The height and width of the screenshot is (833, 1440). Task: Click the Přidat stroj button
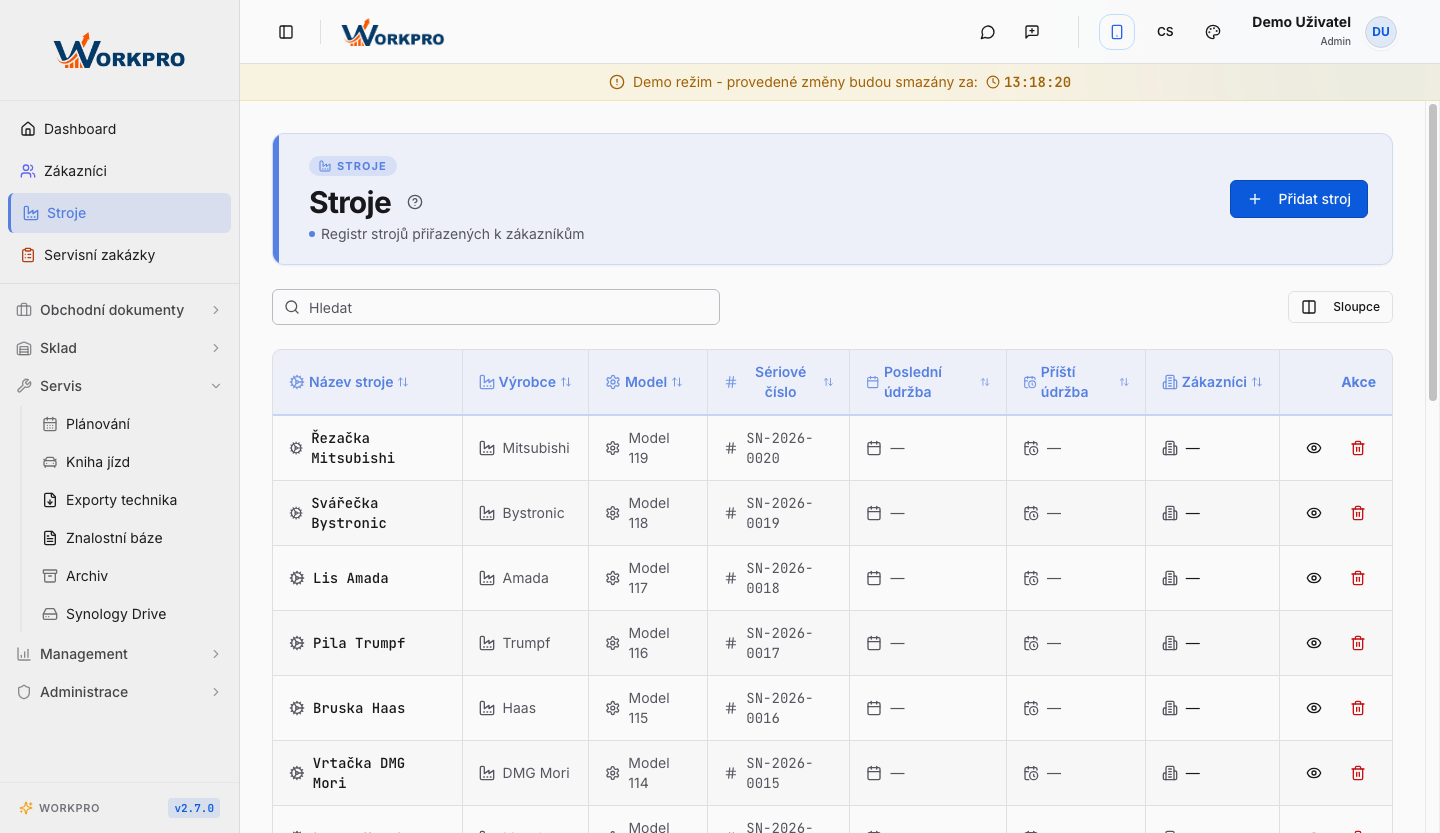1298,199
